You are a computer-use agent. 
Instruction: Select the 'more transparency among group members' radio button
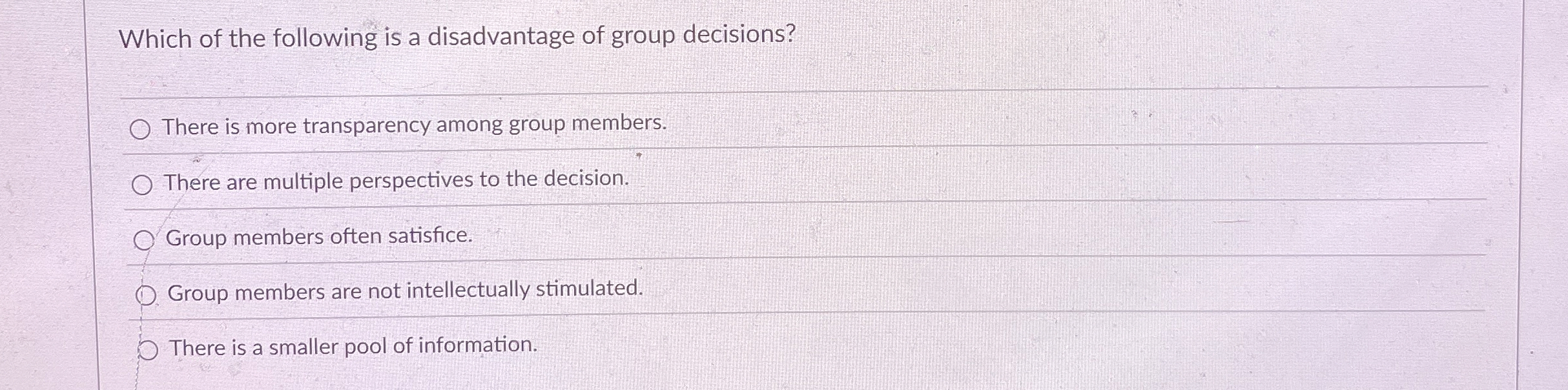coord(140,130)
